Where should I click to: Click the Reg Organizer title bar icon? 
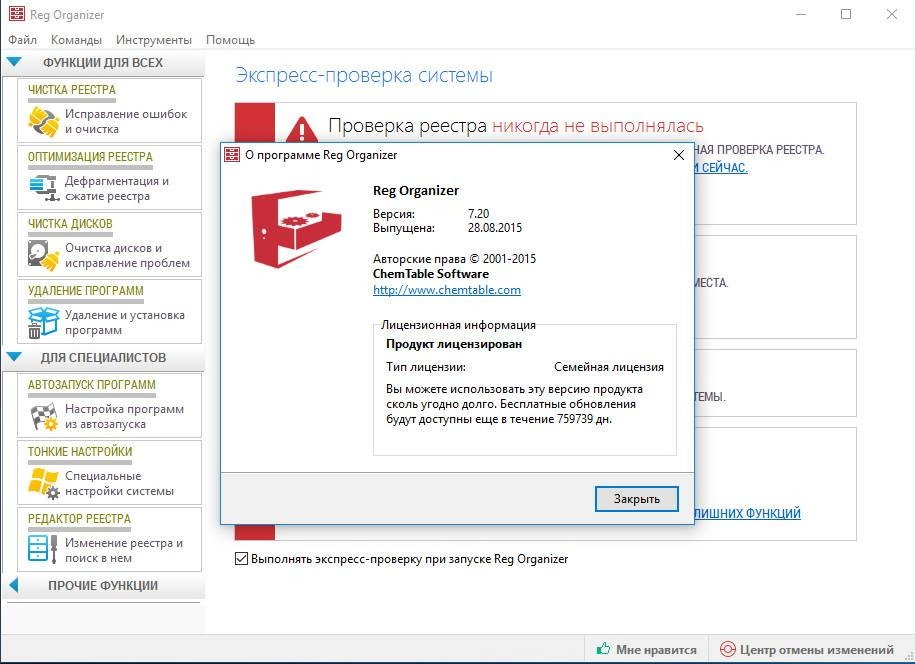(16, 14)
